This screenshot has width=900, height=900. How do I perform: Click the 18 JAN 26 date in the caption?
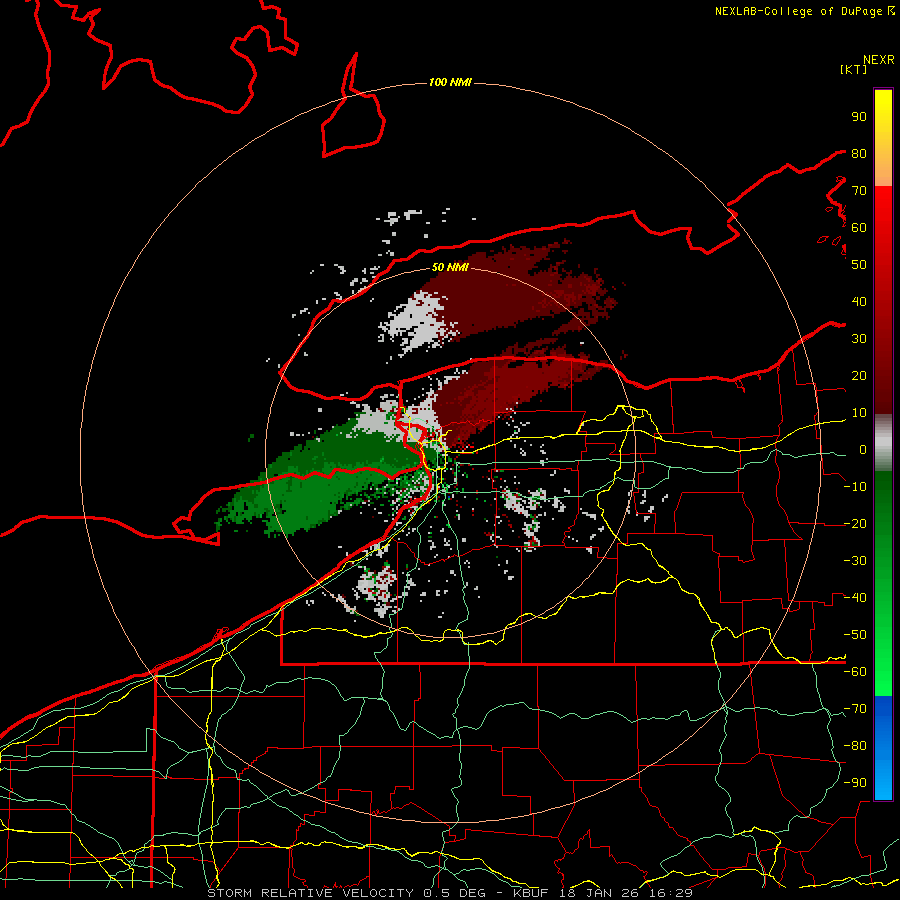pos(599,893)
